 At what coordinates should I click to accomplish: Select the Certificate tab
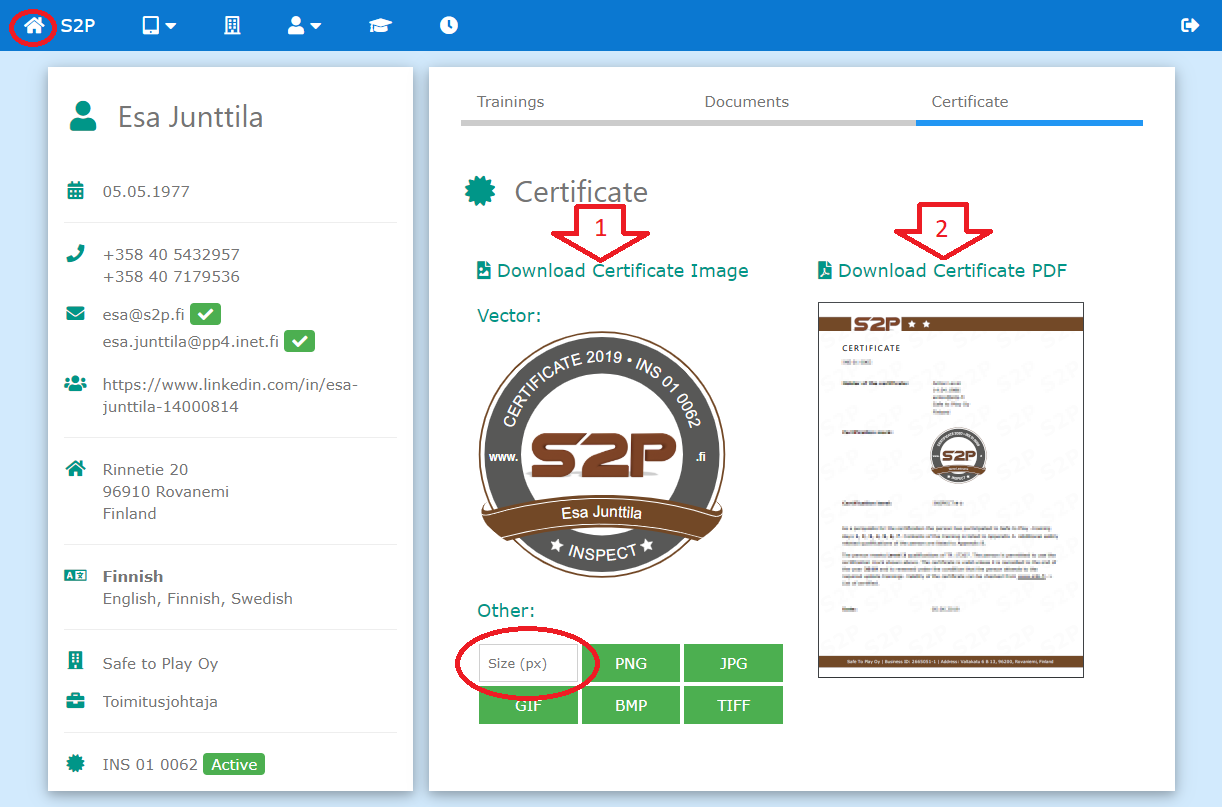click(x=970, y=102)
